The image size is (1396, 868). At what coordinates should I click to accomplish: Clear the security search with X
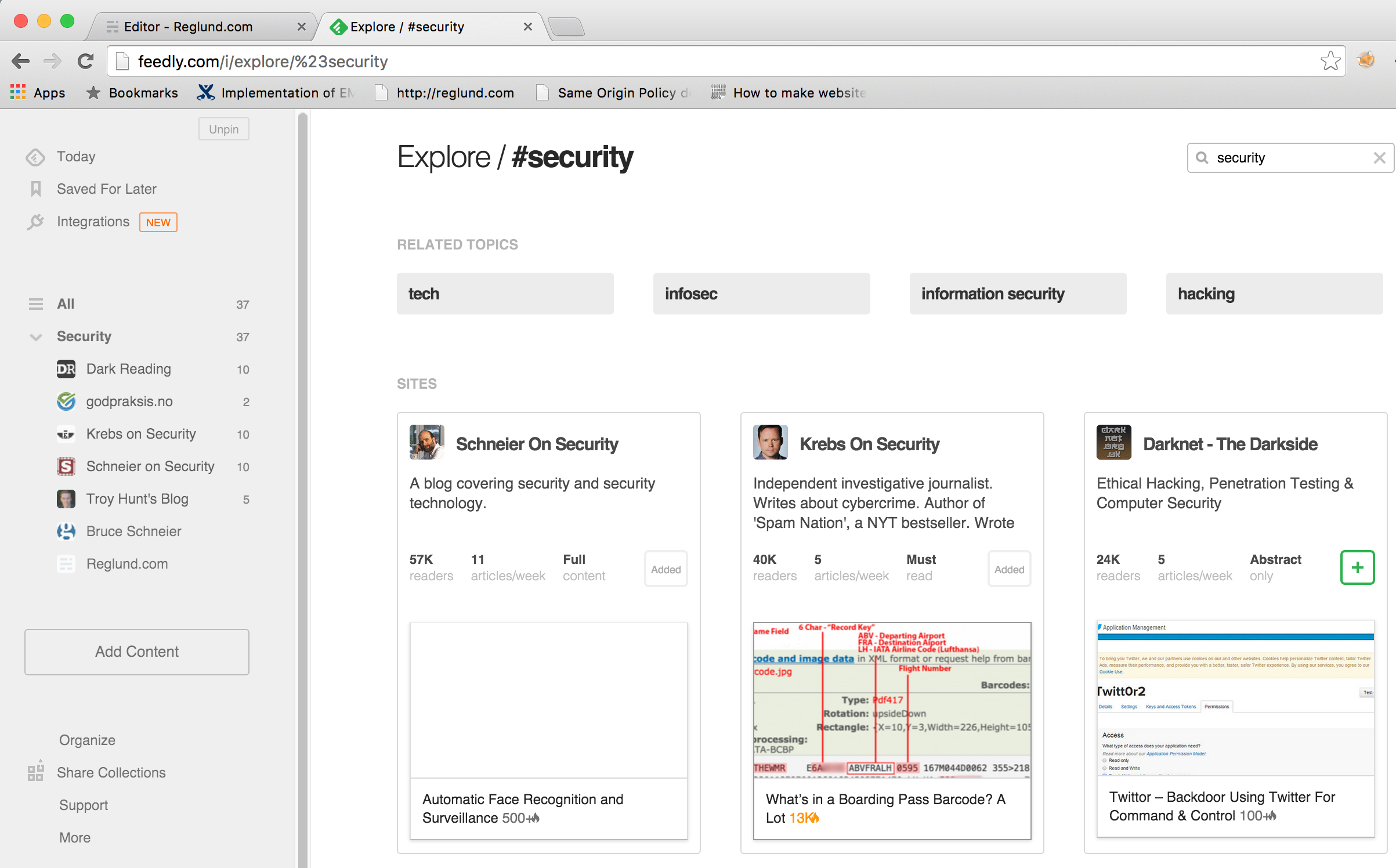1380,158
